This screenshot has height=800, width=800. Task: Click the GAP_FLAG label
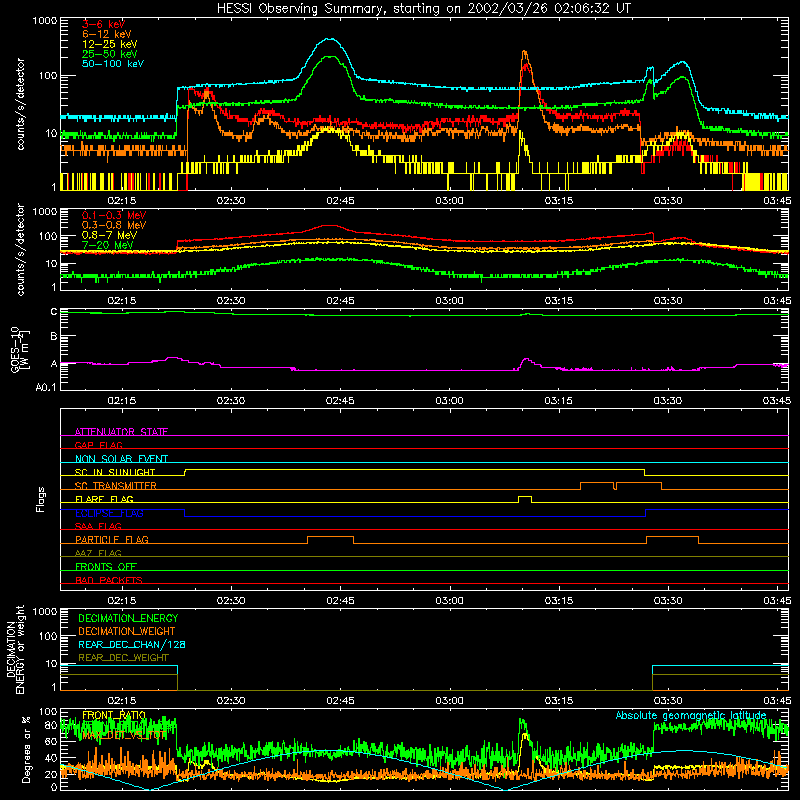(98, 445)
